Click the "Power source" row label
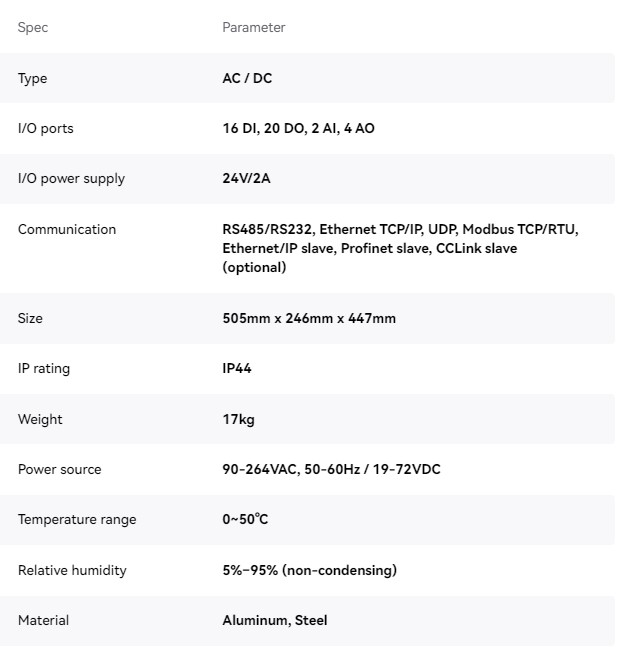The image size is (617, 647). [59, 470]
